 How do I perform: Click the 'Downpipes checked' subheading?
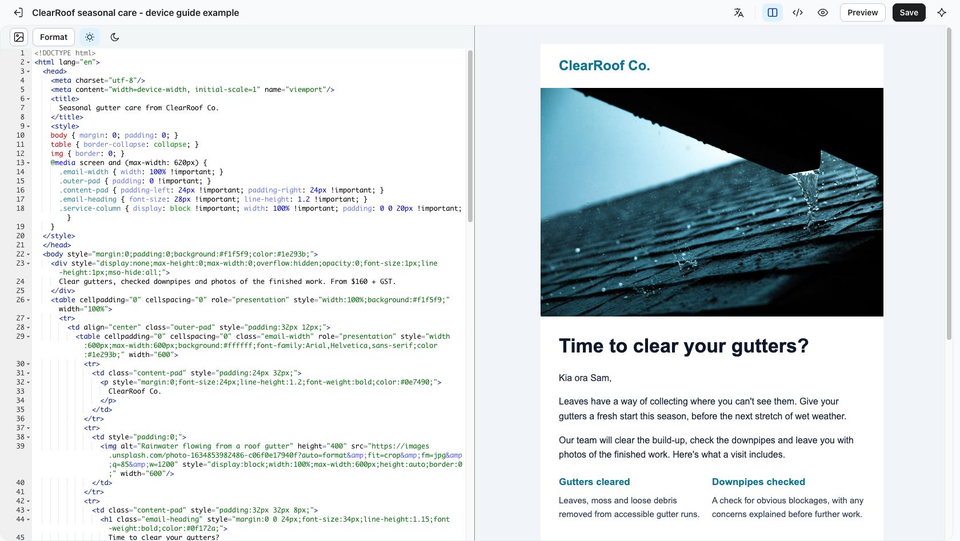pyautogui.click(x=758, y=482)
